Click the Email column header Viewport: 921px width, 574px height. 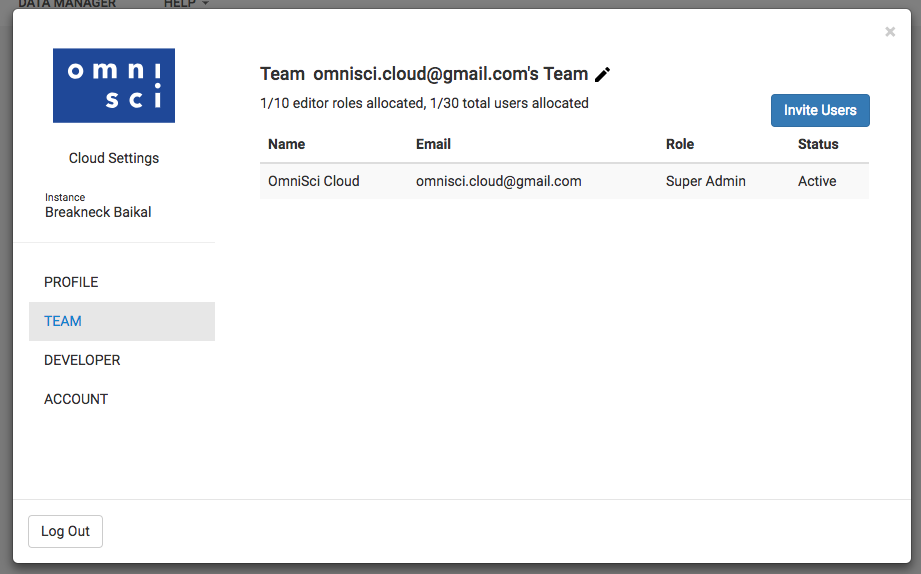[x=433, y=144]
